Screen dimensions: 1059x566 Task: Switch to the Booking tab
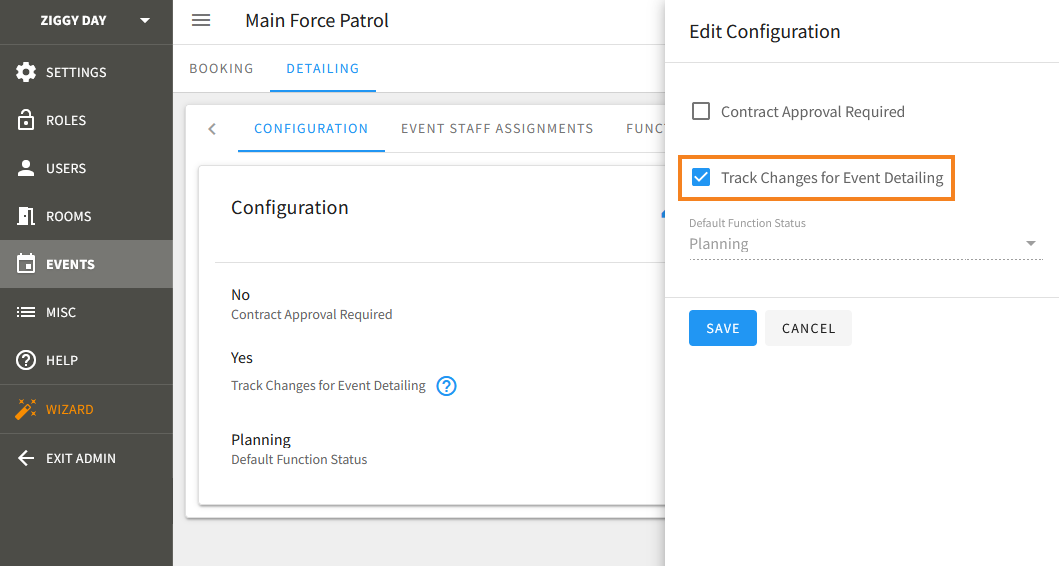pos(222,69)
